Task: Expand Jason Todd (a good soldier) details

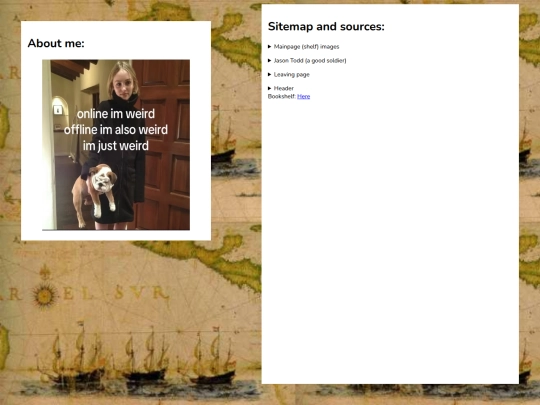Action: coord(307,61)
